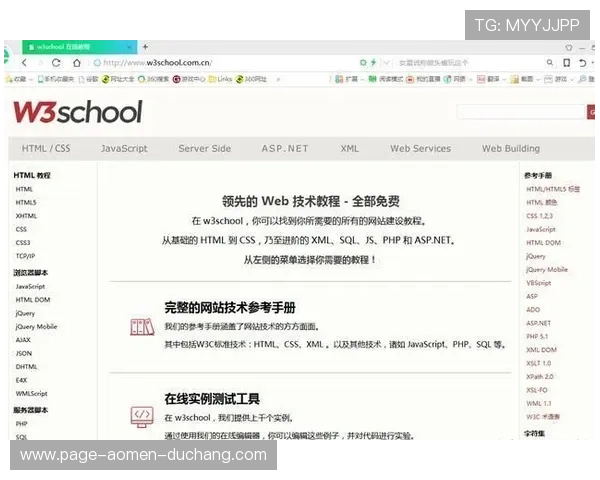Click the page-shaped icon right of the magnifier
Screen dimensions: 600x480
[x=567, y=63]
